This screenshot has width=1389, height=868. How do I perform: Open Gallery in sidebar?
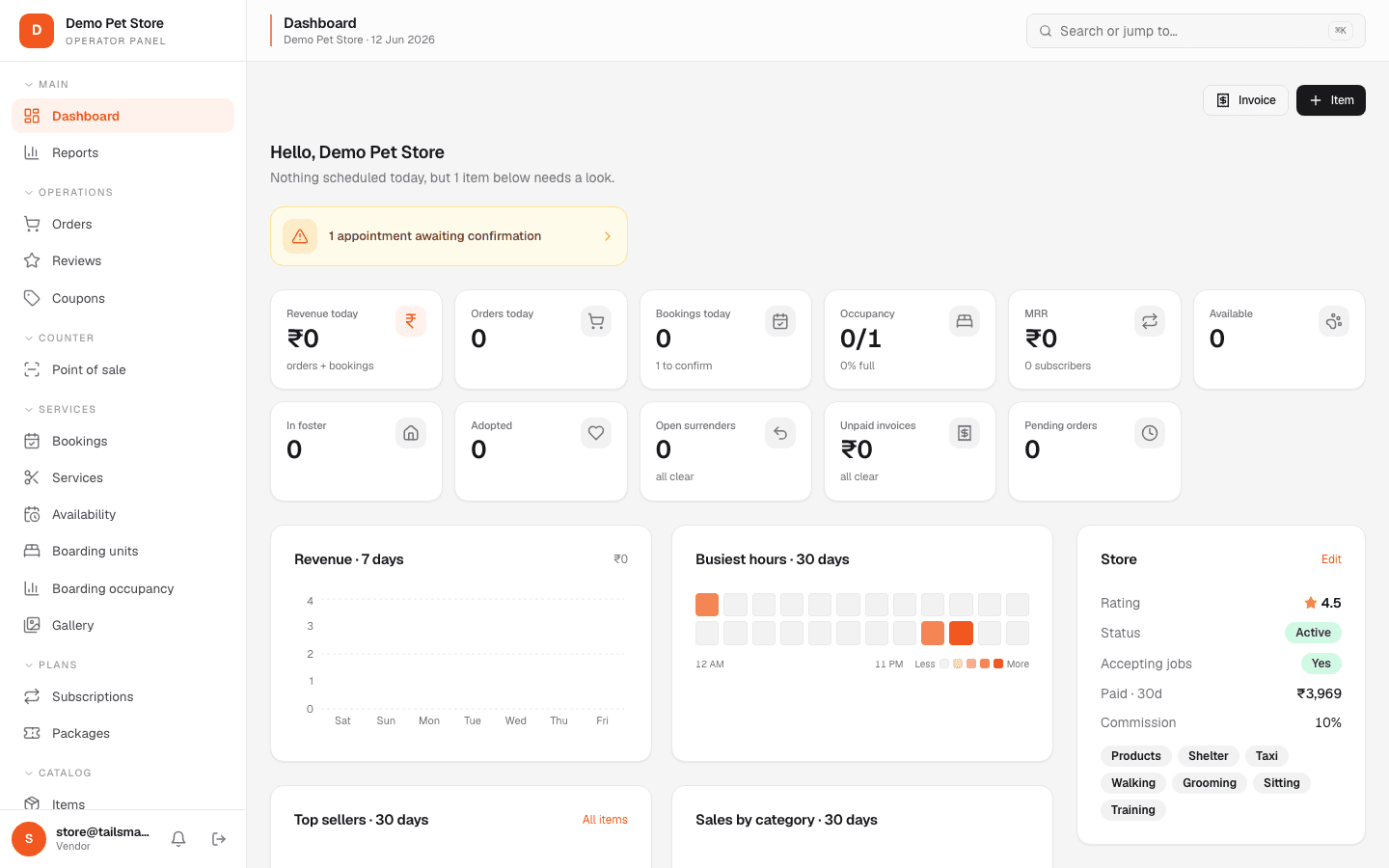pyautogui.click(x=123, y=625)
